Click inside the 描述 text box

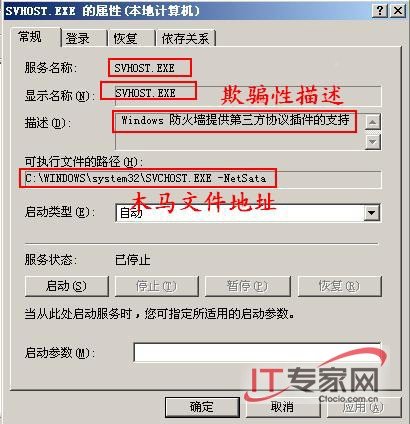239,131
